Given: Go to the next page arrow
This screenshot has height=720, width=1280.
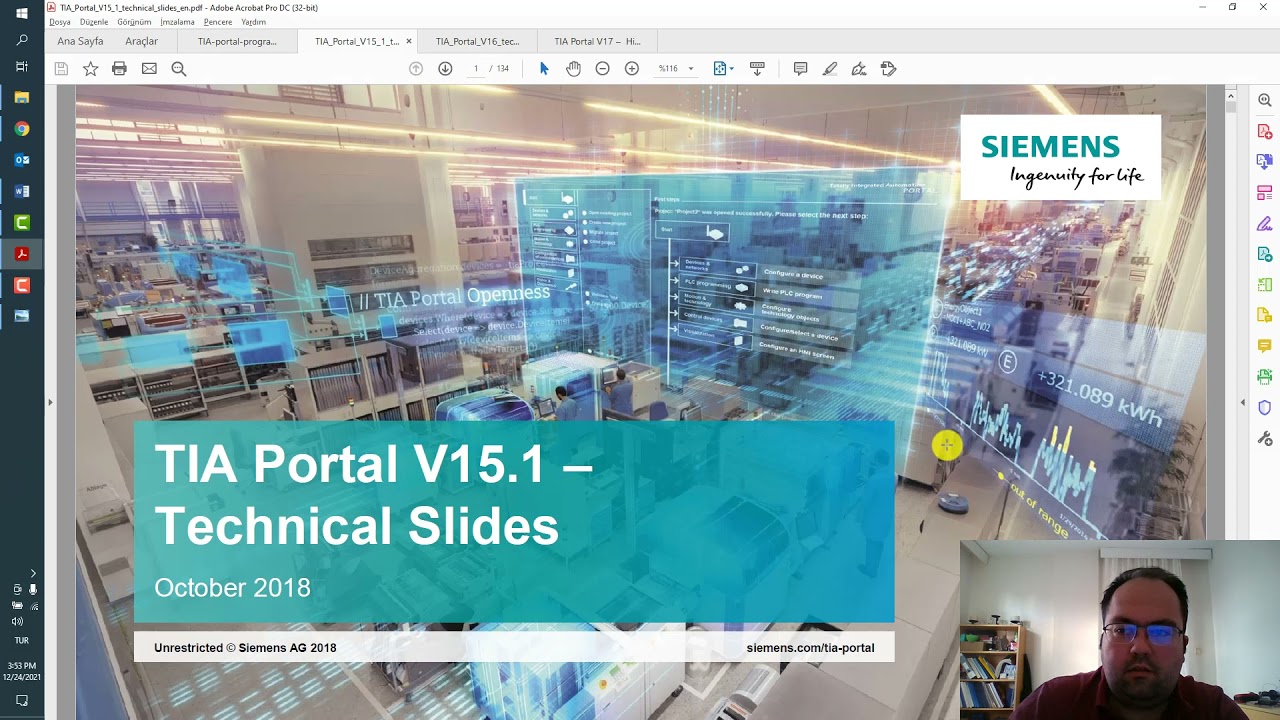Looking at the screenshot, I should click(x=445, y=69).
